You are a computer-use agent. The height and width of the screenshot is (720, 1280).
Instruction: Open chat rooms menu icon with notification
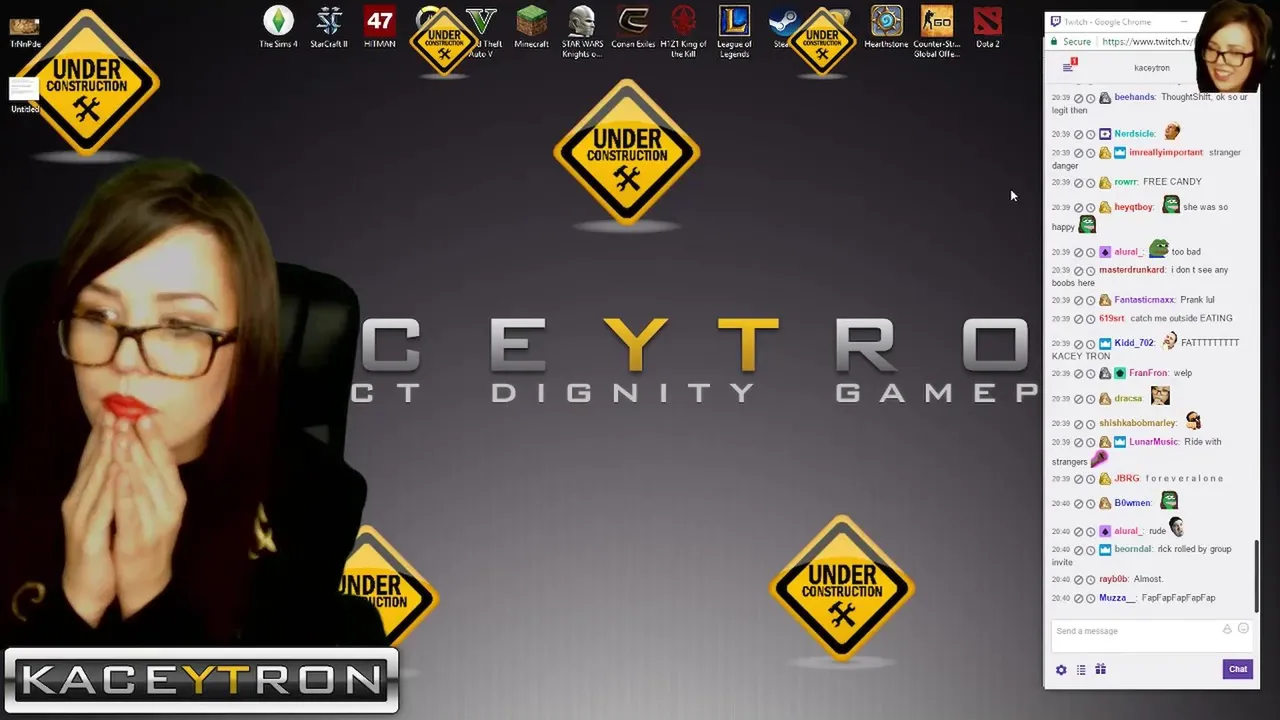1068,67
